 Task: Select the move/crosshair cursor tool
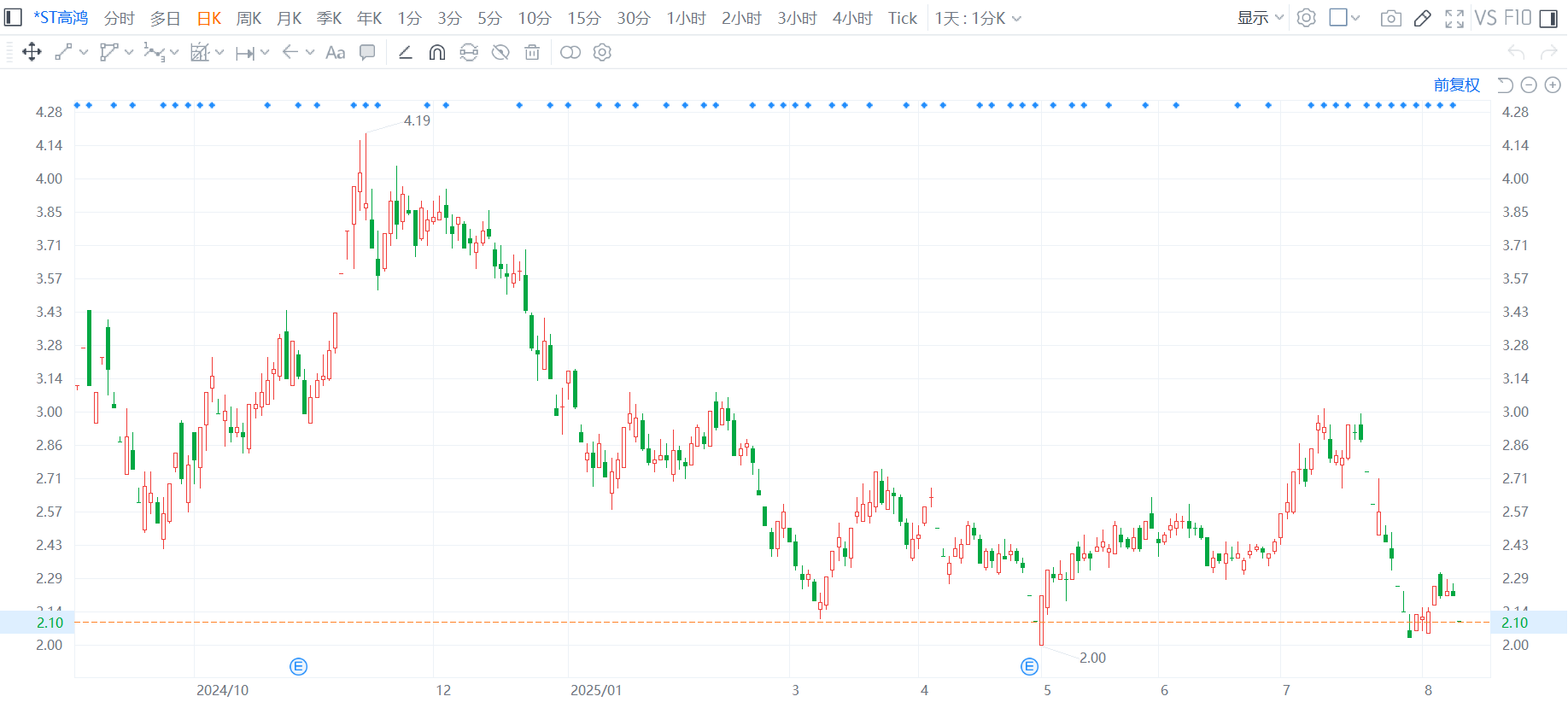coord(32,52)
